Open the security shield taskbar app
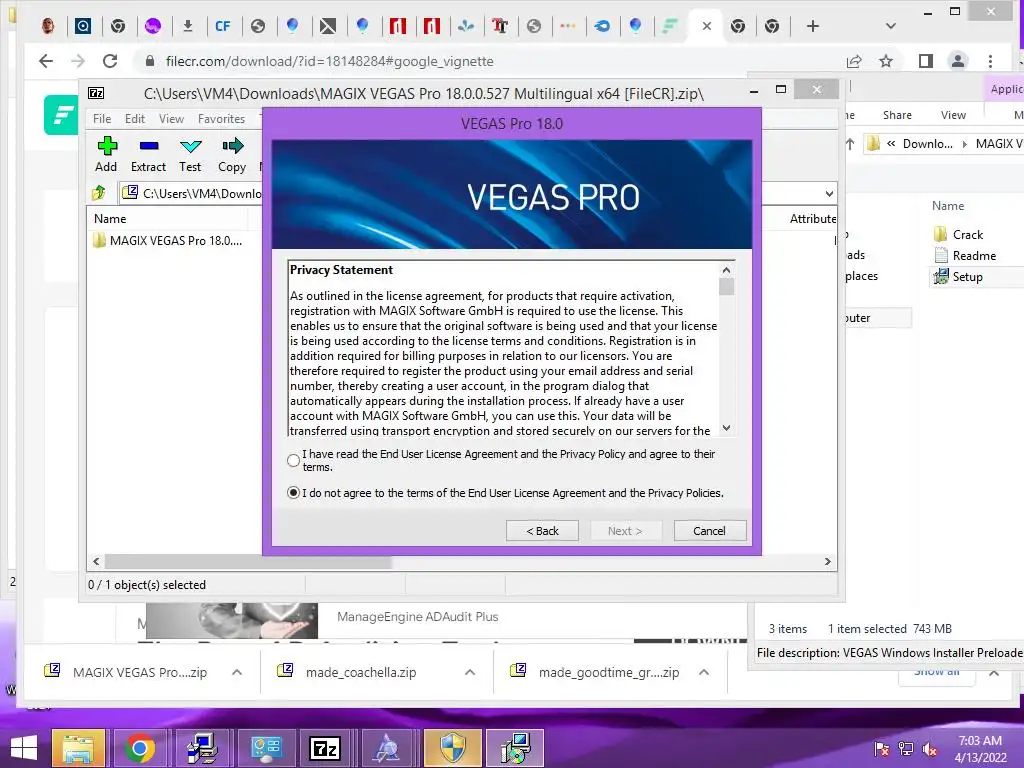The image size is (1024, 768). [452, 748]
